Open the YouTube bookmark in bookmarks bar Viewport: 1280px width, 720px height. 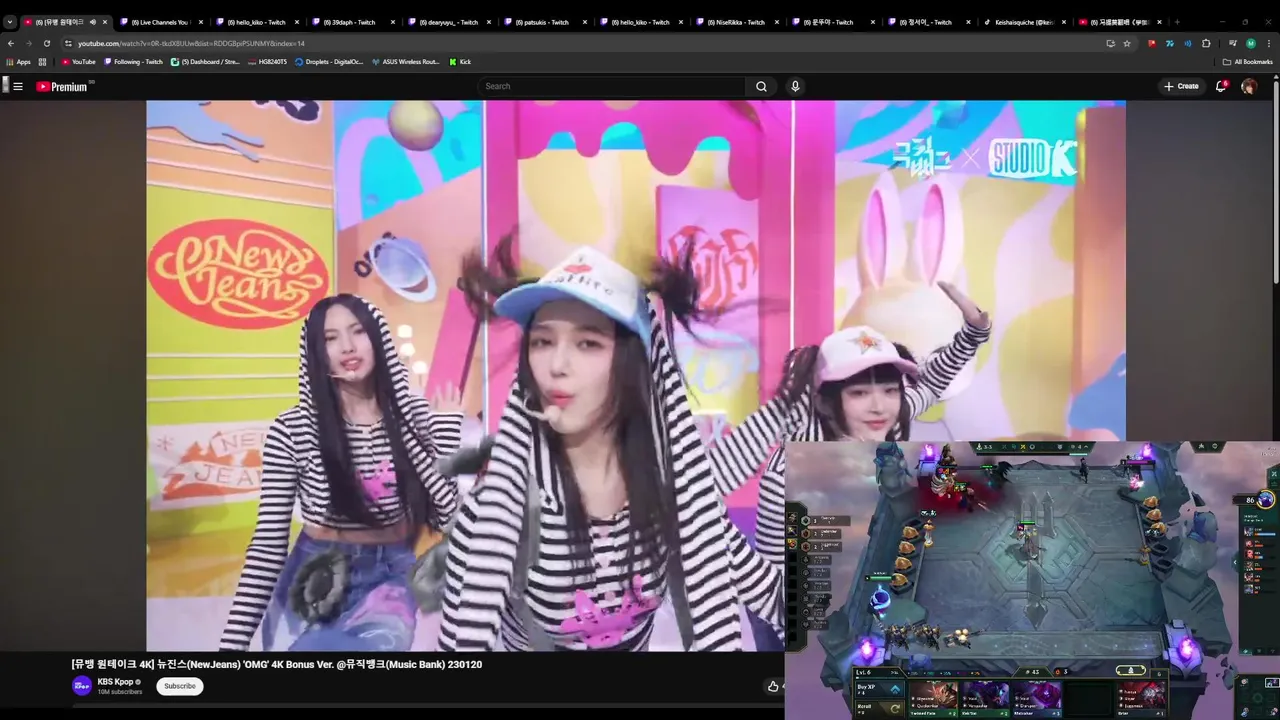(x=78, y=62)
